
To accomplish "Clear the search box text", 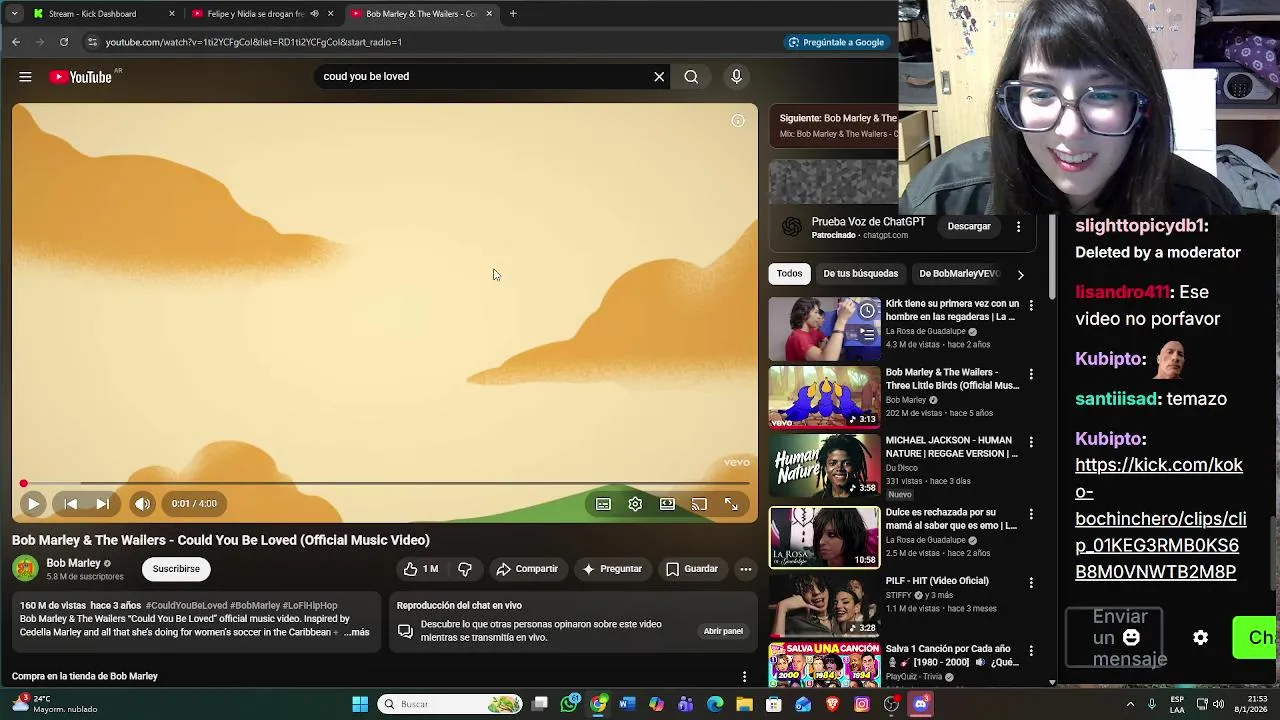I will 659,77.
